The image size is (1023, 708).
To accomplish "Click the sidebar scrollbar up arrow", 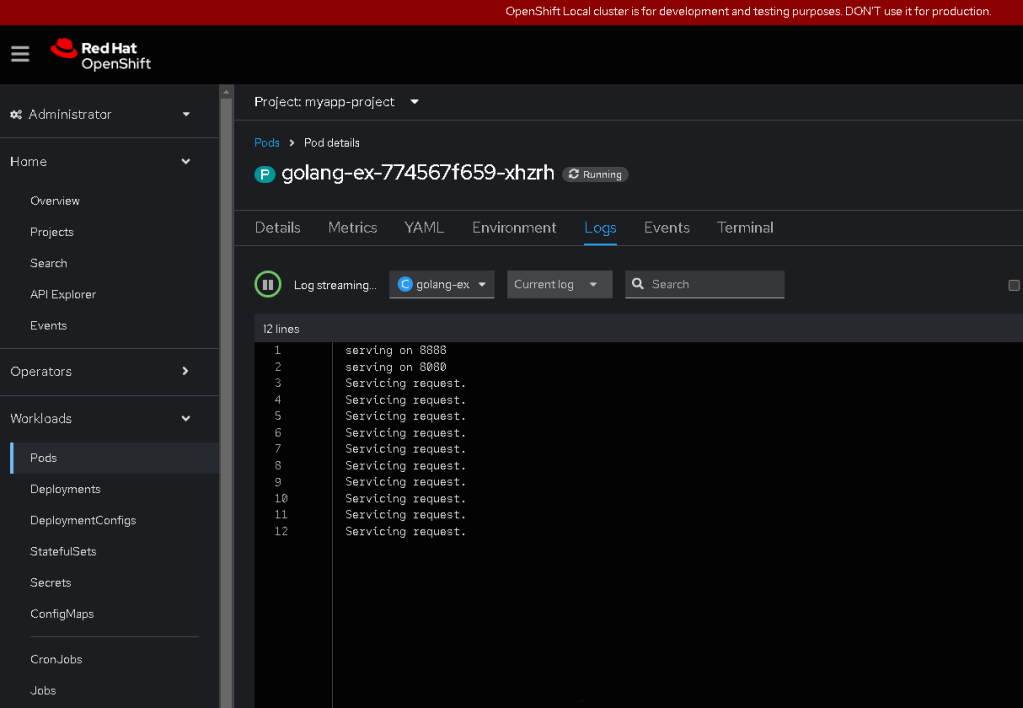I will point(226,92).
